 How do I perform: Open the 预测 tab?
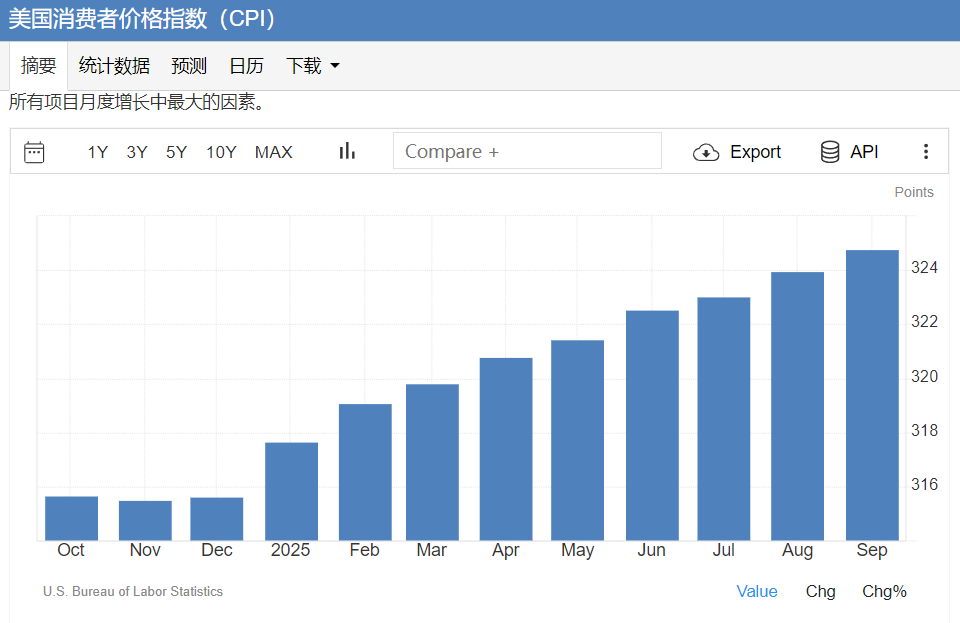[x=189, y=65]
